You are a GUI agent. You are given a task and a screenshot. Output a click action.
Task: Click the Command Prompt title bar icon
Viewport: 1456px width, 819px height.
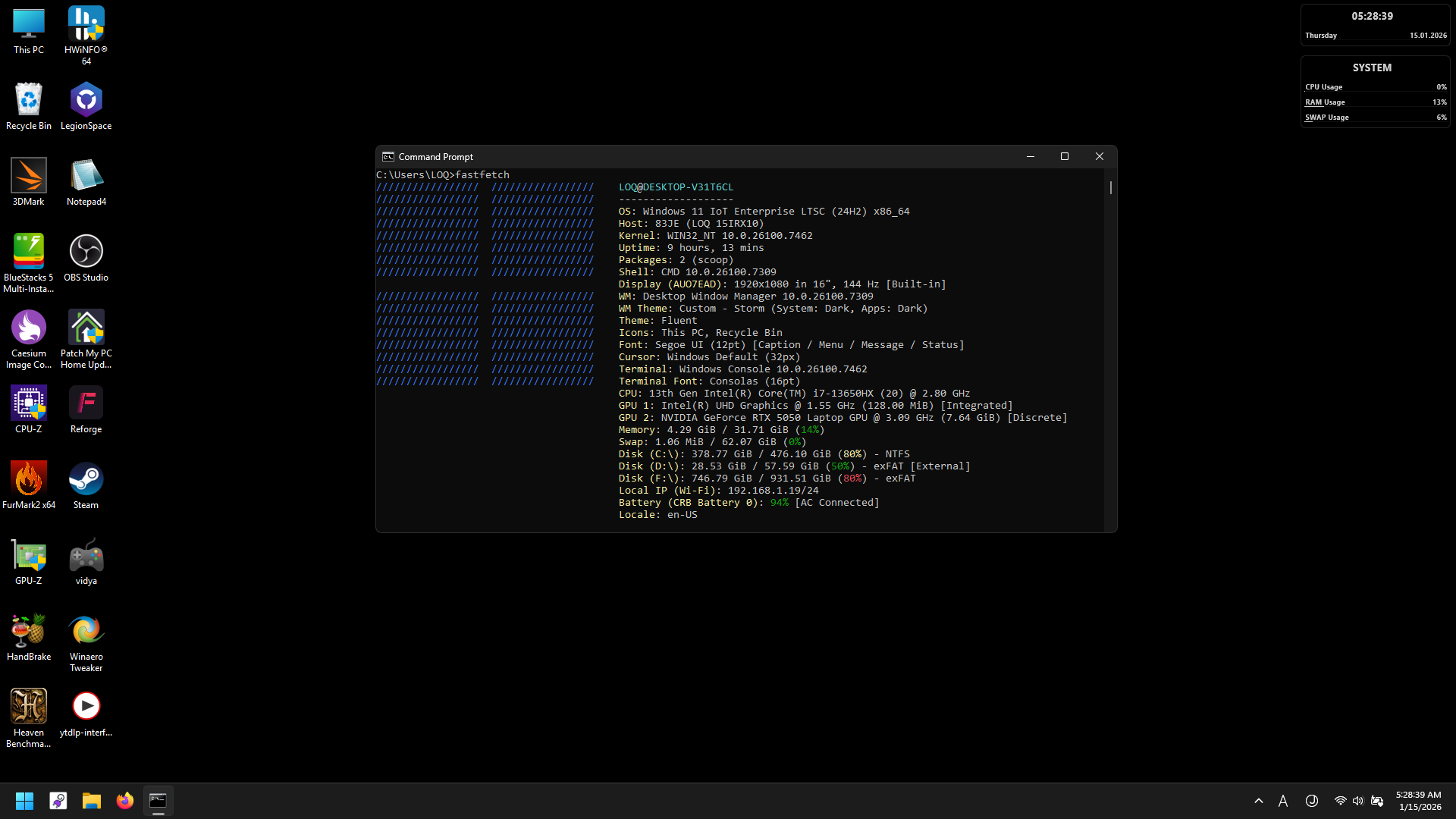click(388, 157)
